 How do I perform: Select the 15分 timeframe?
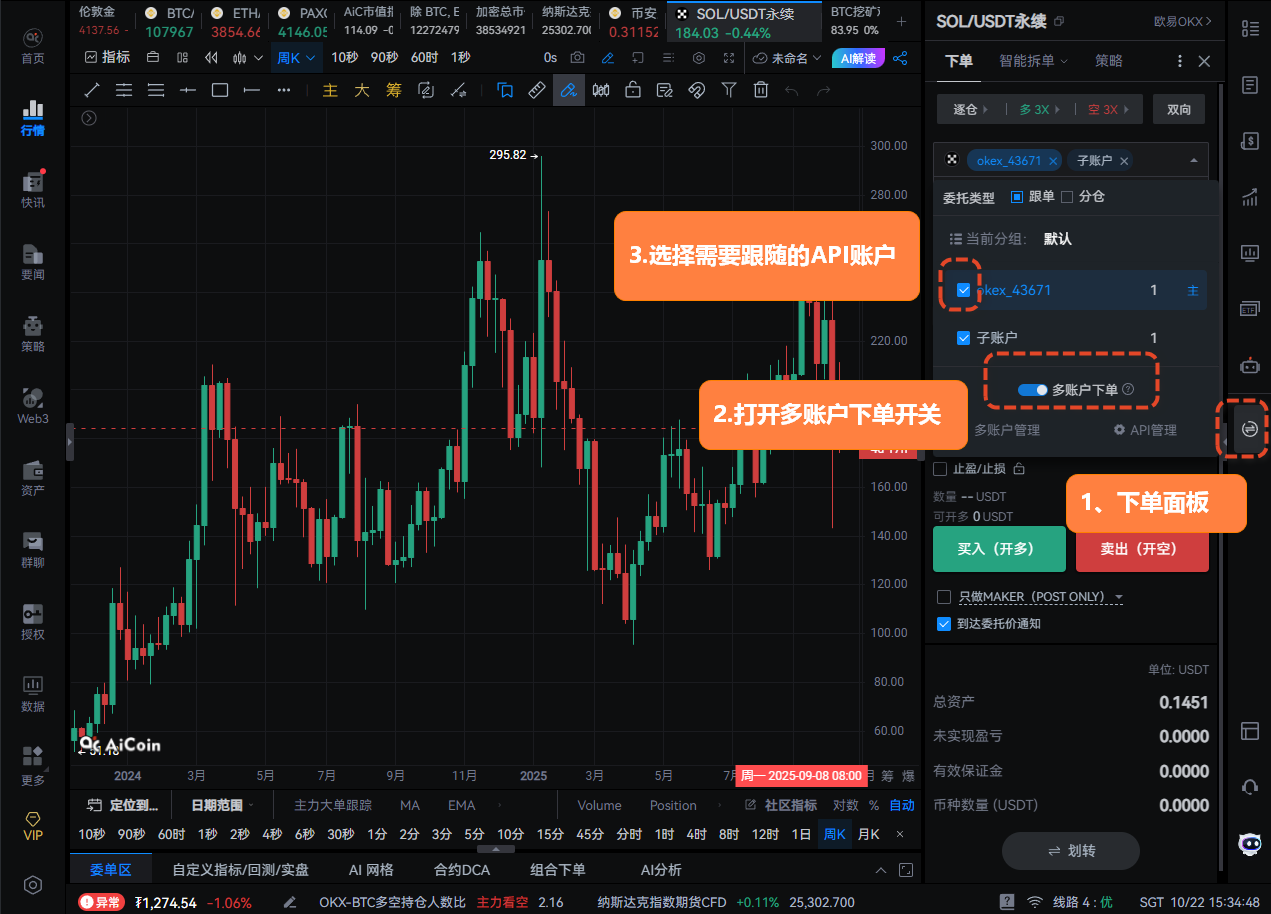(x=550, y=834)
